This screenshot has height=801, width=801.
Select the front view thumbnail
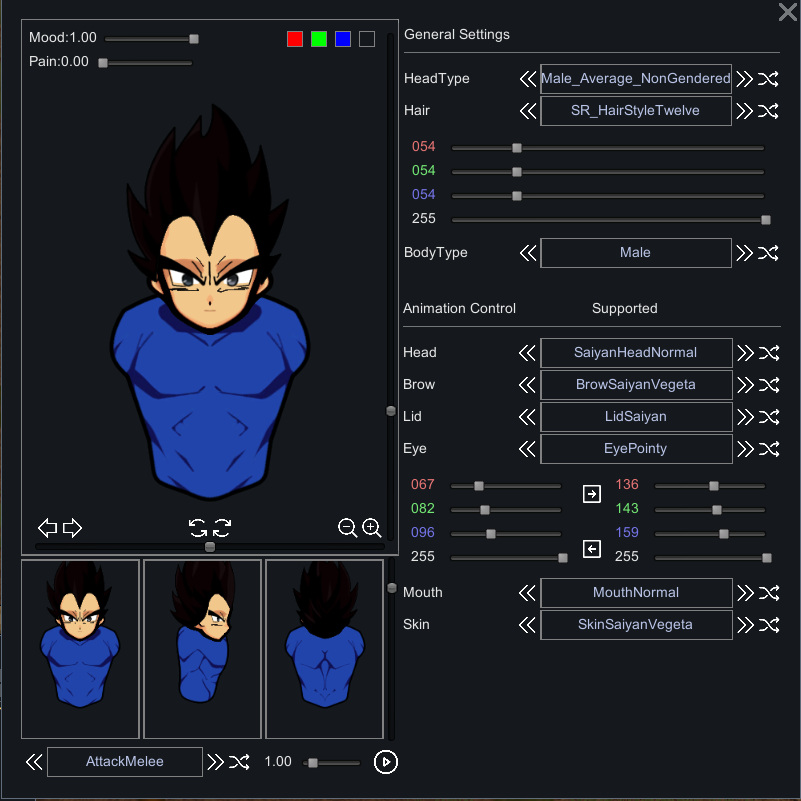(80, 649)
